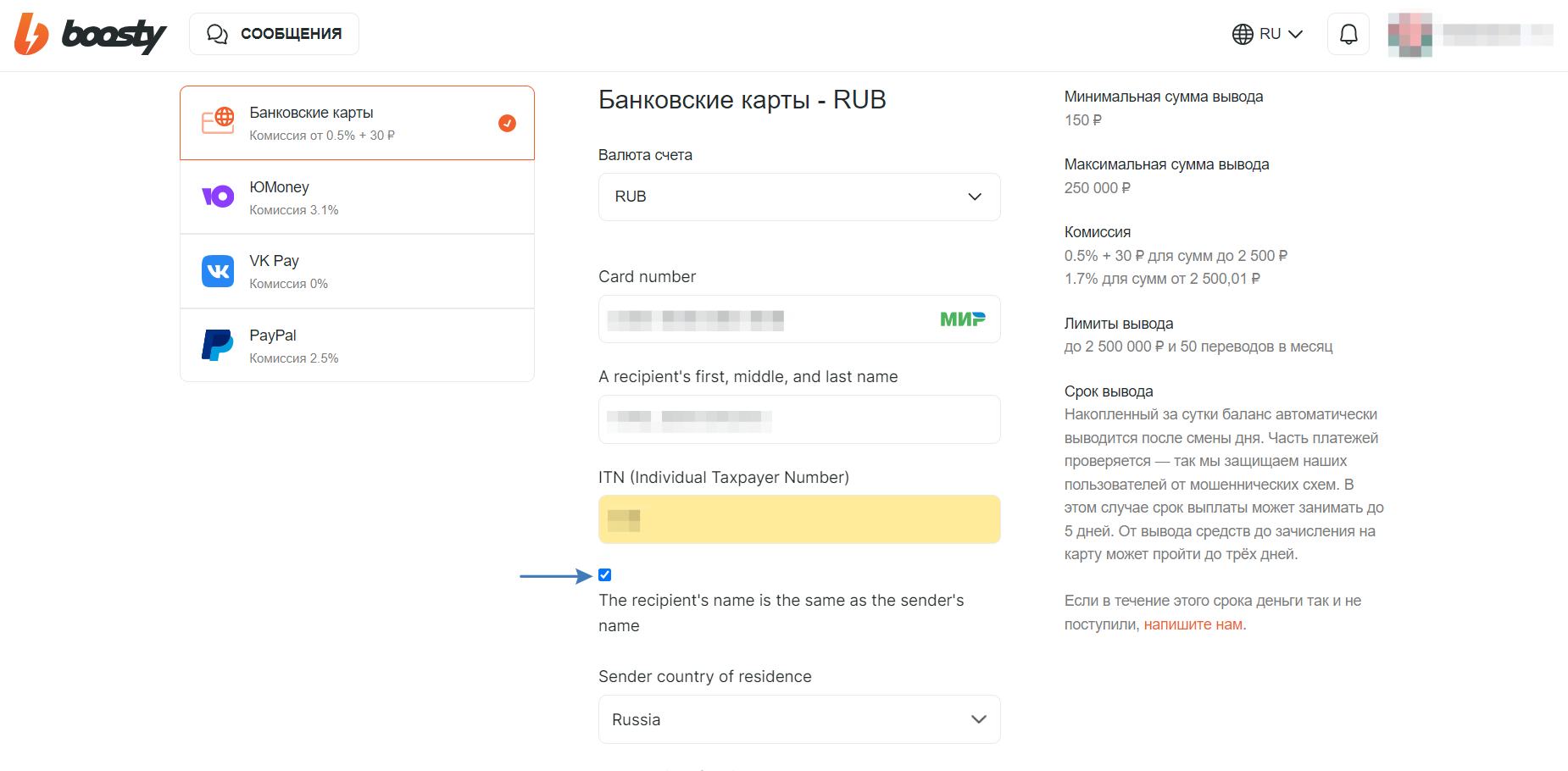Open the notifications bell
This screenshot has width=1568, height=771.
pyautogui.click(x=1348, y=34)
